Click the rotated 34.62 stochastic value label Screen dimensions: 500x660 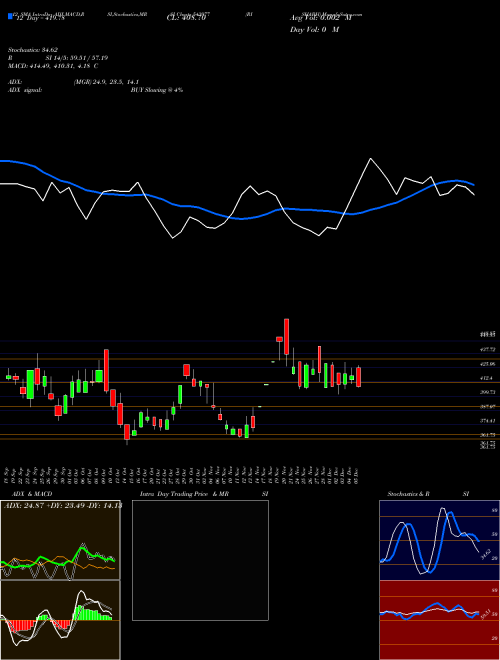(x=485, y=554)
